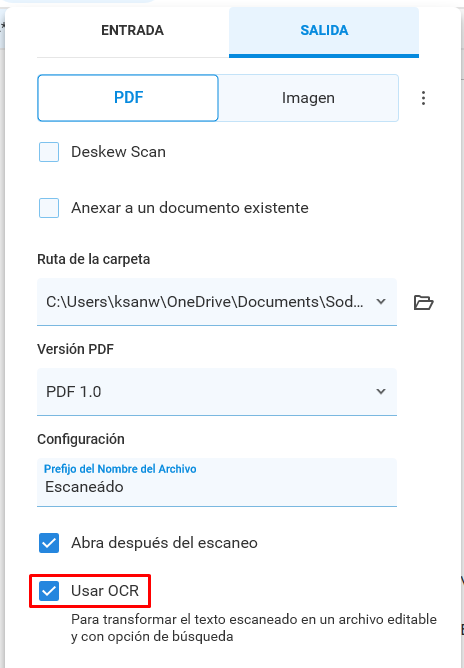This screenshot has height=668, width=464.
Task: Choose PDF output format
Action: 128,98
